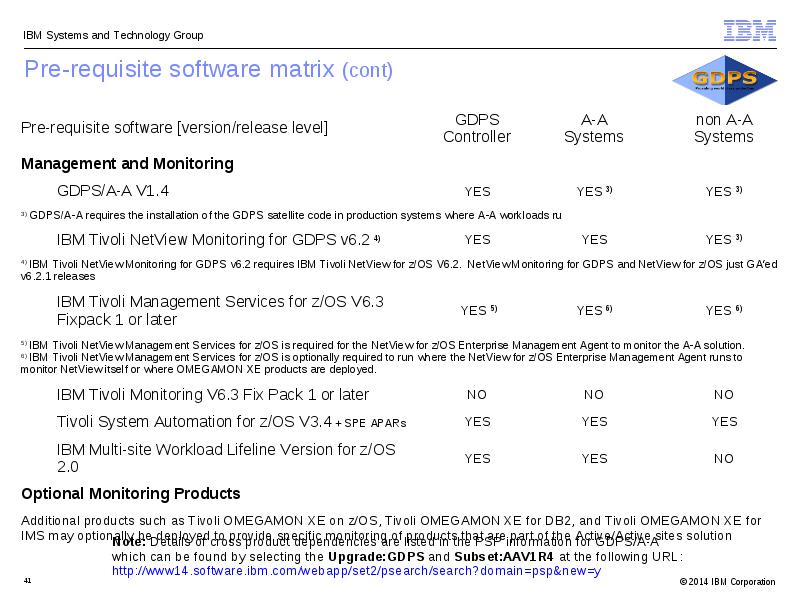This screenshot has width=800, height=600.
Task: Click the GDPS diamond logo
Action: coord(724,80)
